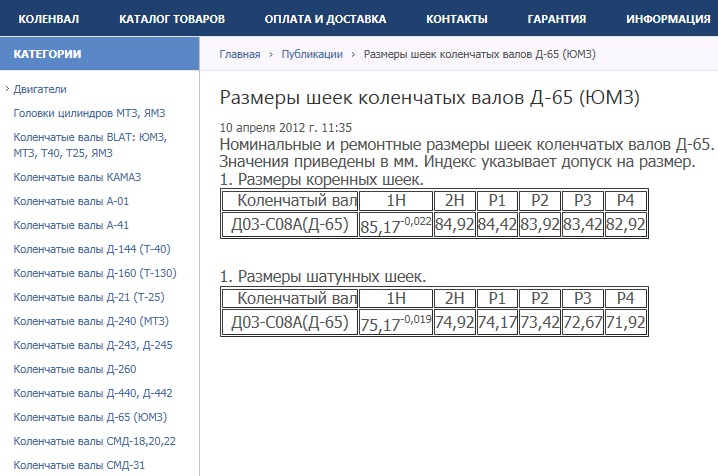Open Коленчатые валы Д-144 (Т-40) link
The image size is (718, 476).
point(91,249)
